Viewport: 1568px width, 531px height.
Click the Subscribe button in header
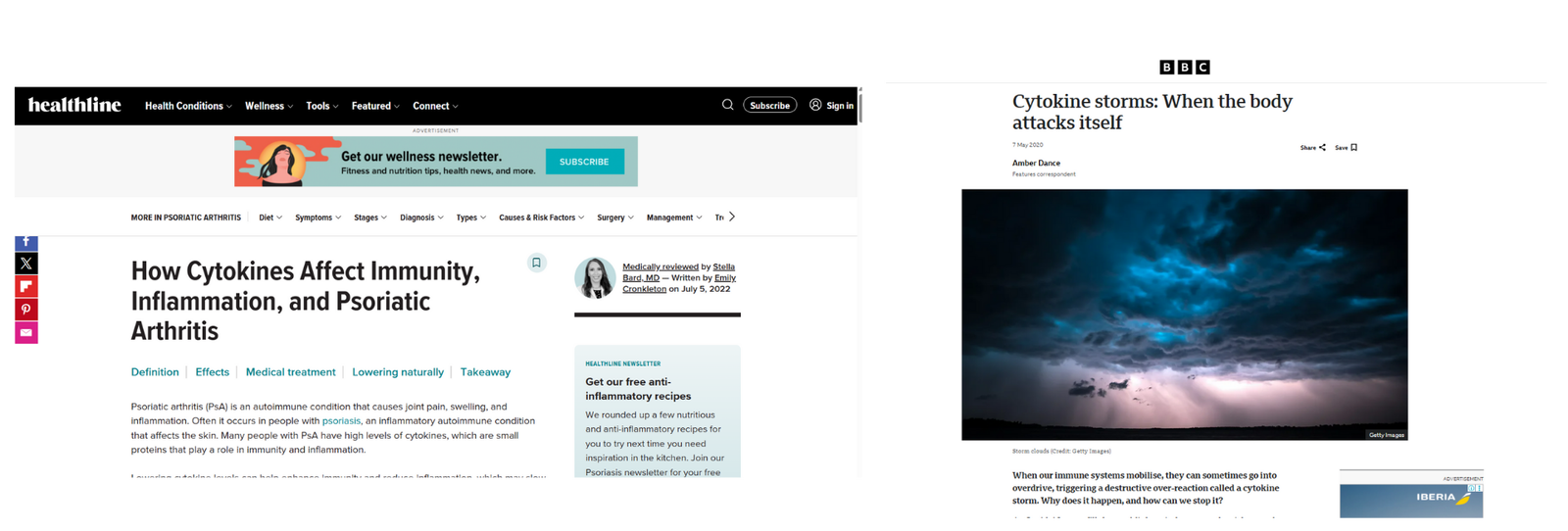(x=769, y=106)
